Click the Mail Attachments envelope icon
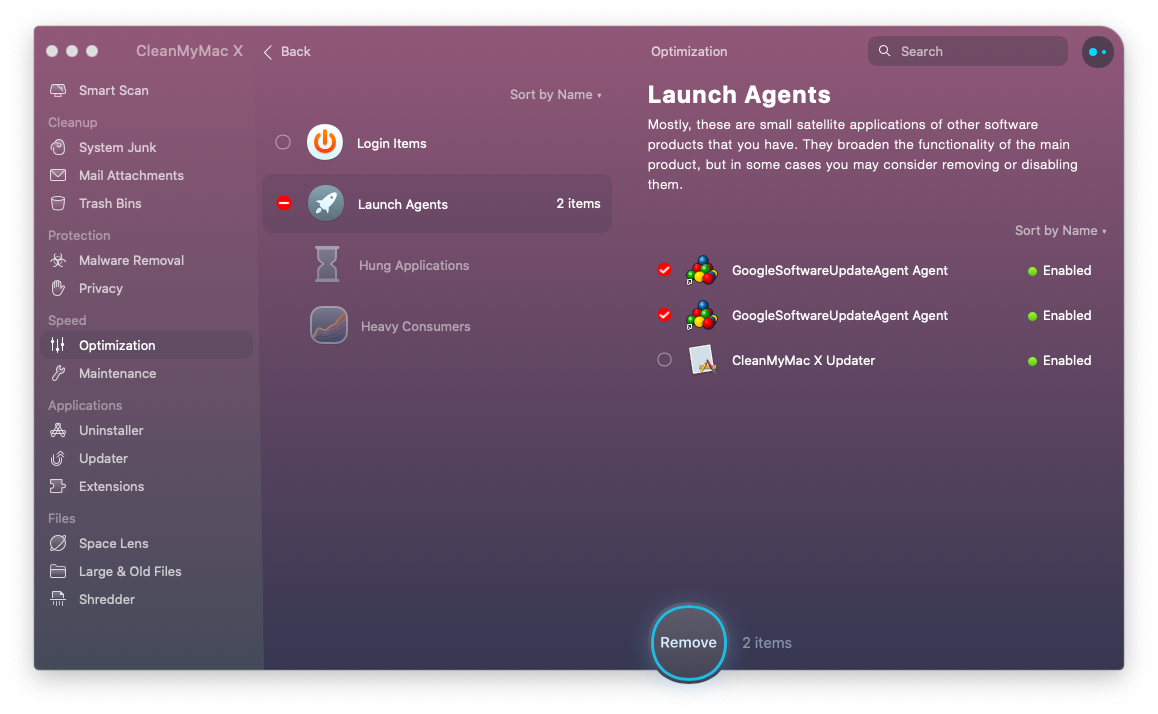 (x=58, y=175)
